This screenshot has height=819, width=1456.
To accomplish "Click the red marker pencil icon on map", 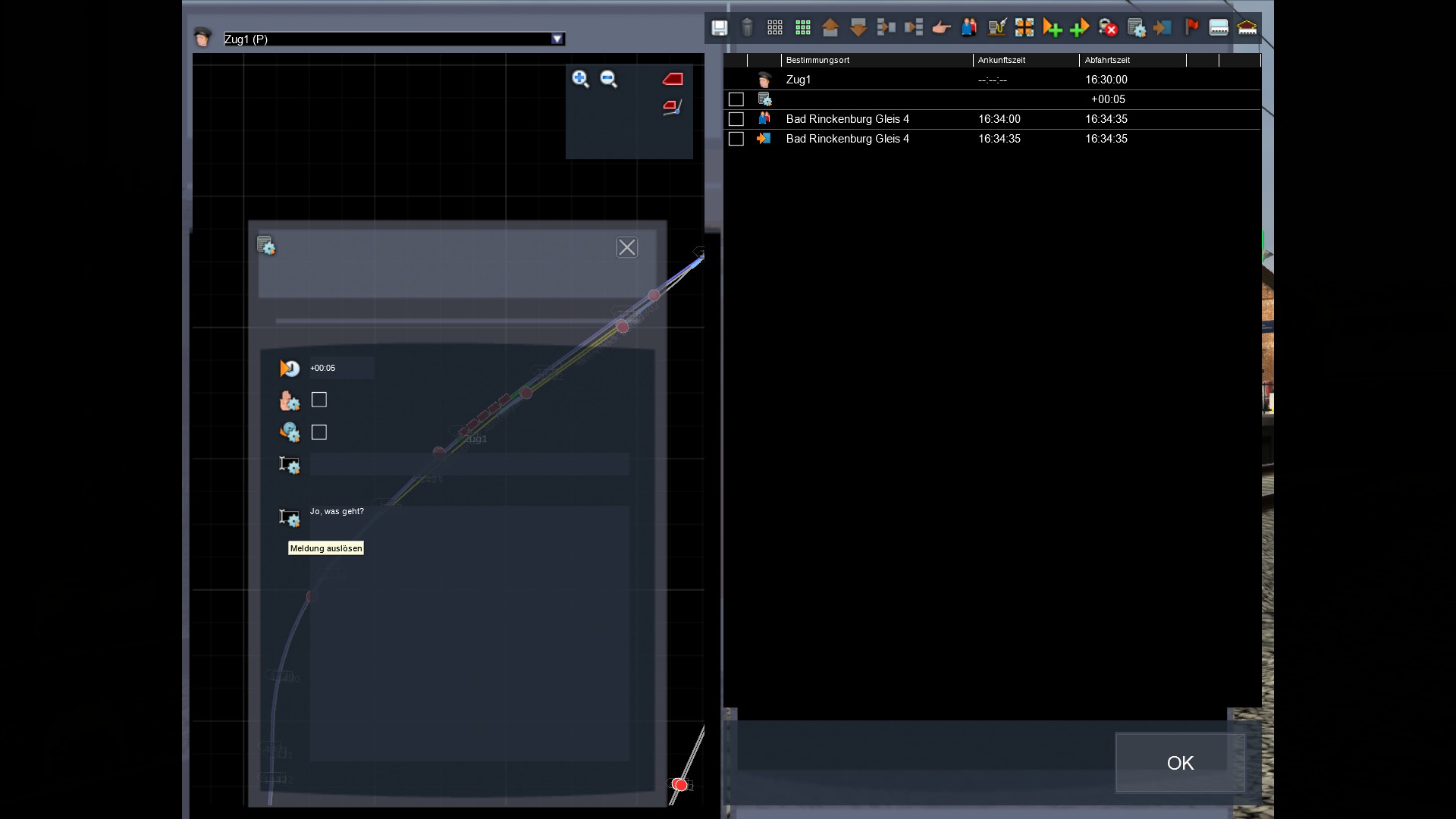I will 673,107.
